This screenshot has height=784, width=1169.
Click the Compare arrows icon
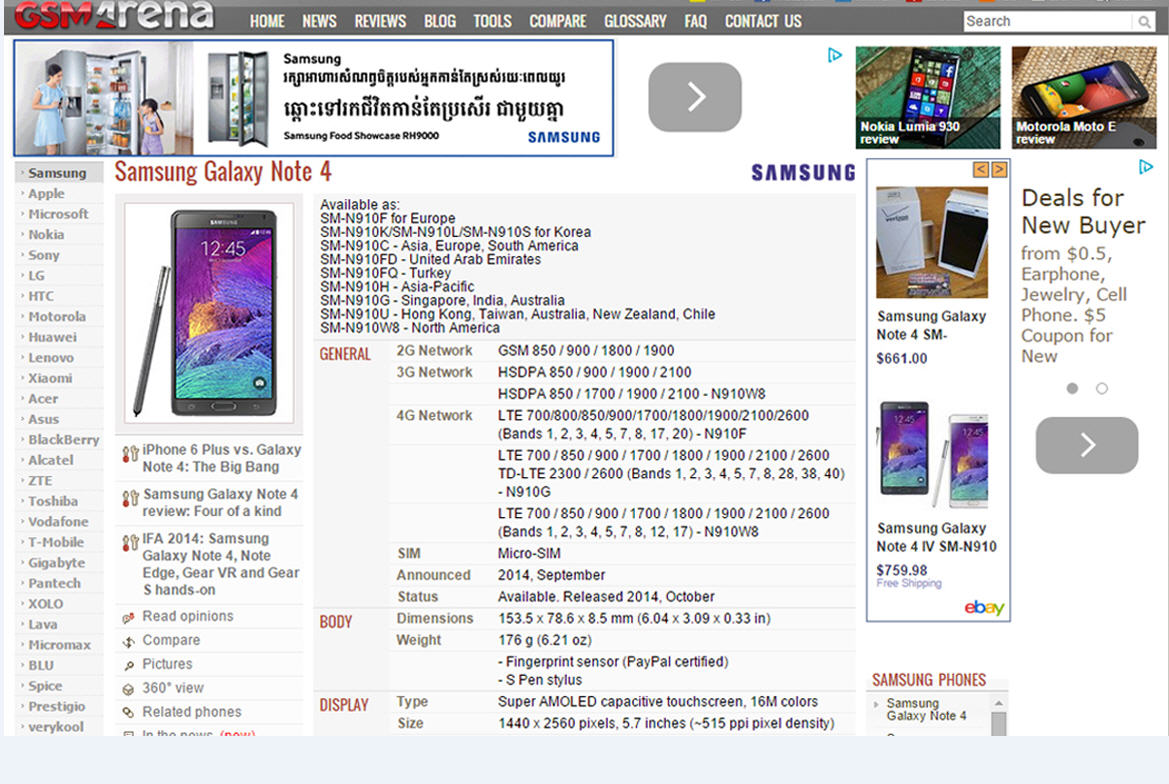coord(128,641)
